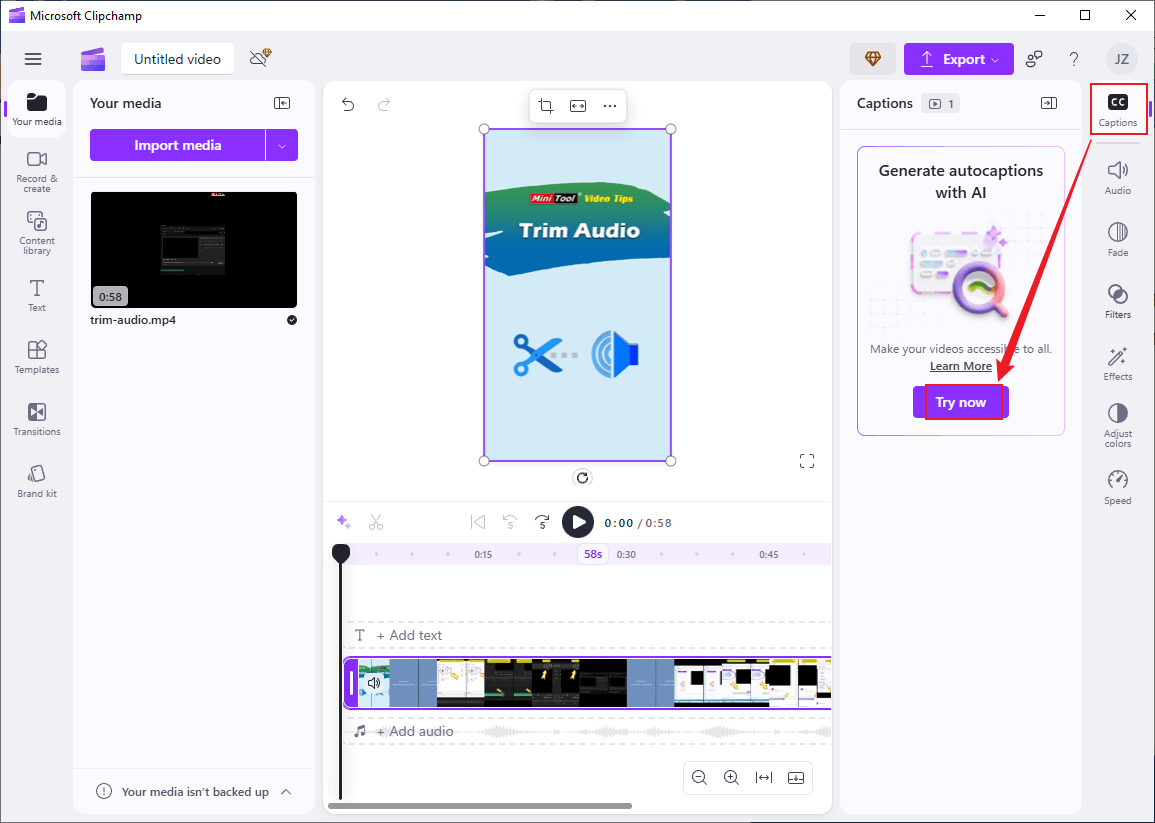Open the Transitions tab
1155x823 pixels.
pos(36,418)
